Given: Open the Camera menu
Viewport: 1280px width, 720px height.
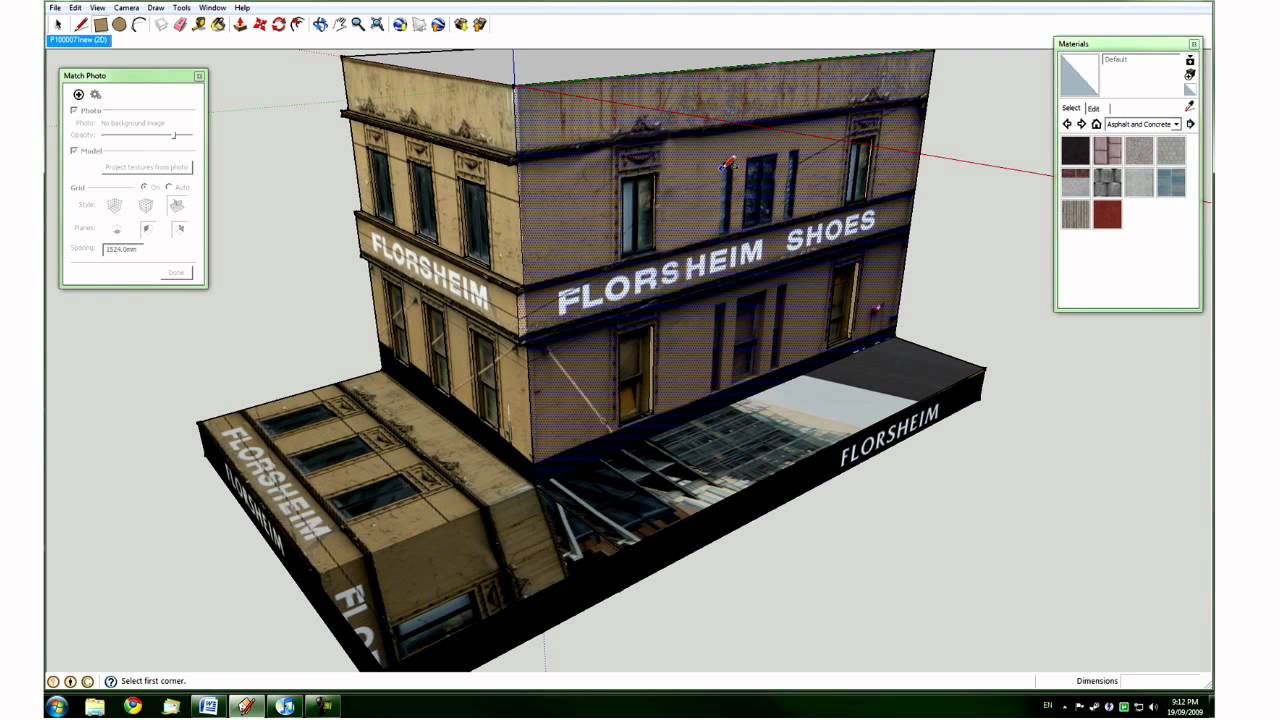Looking at the screenshot, I should pos(126,7).
